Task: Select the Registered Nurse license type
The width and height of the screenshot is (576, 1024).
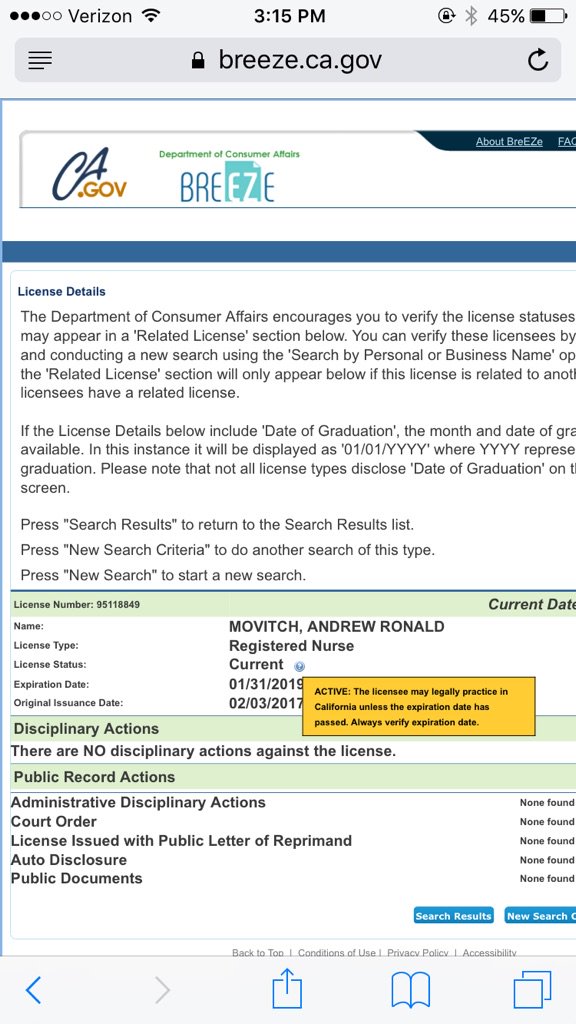Action: (x=291, y=646)
